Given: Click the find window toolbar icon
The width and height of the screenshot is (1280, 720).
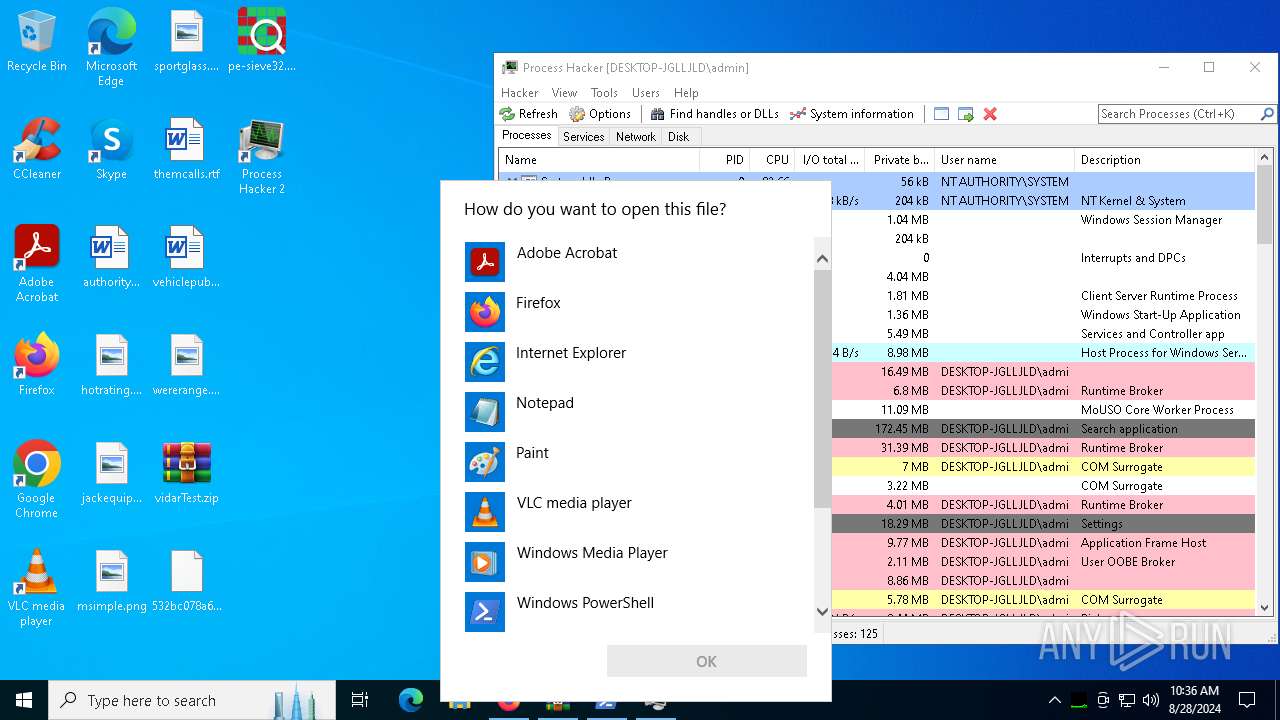Looking at the screenshot, I should pyautogui.click(x=941, y=114).
